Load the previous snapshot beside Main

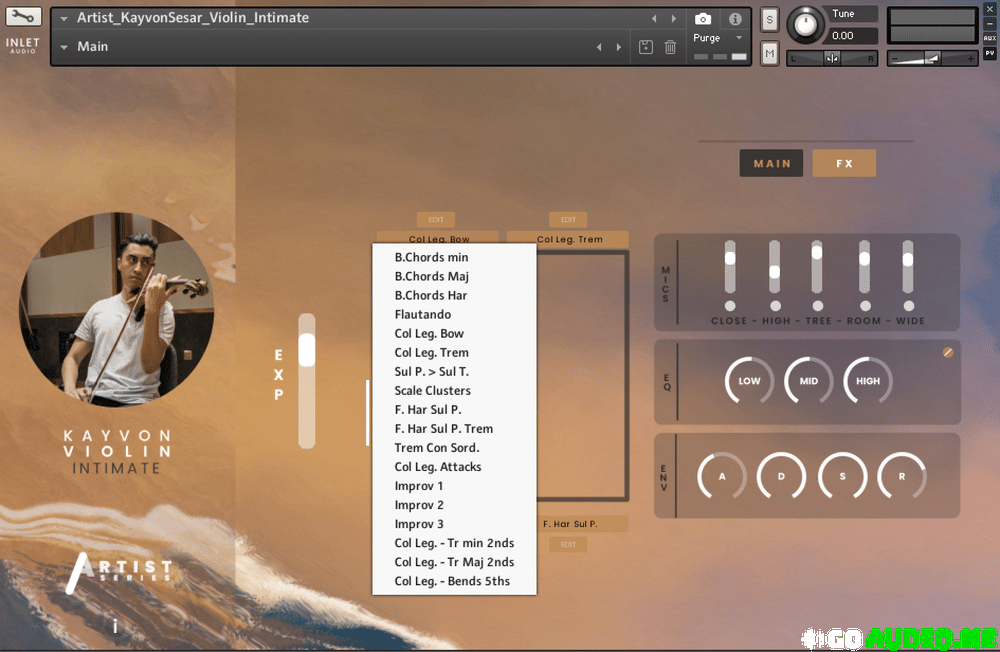pos(599,47)
